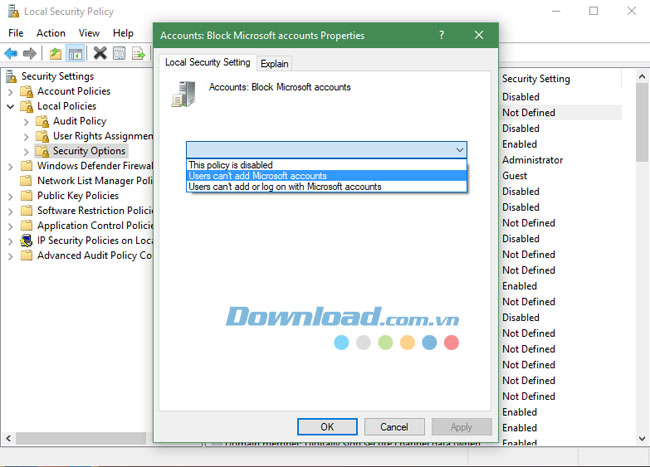Expand the Audit Policy node
This screenshot has height=467, width=650.
point(26,122)
